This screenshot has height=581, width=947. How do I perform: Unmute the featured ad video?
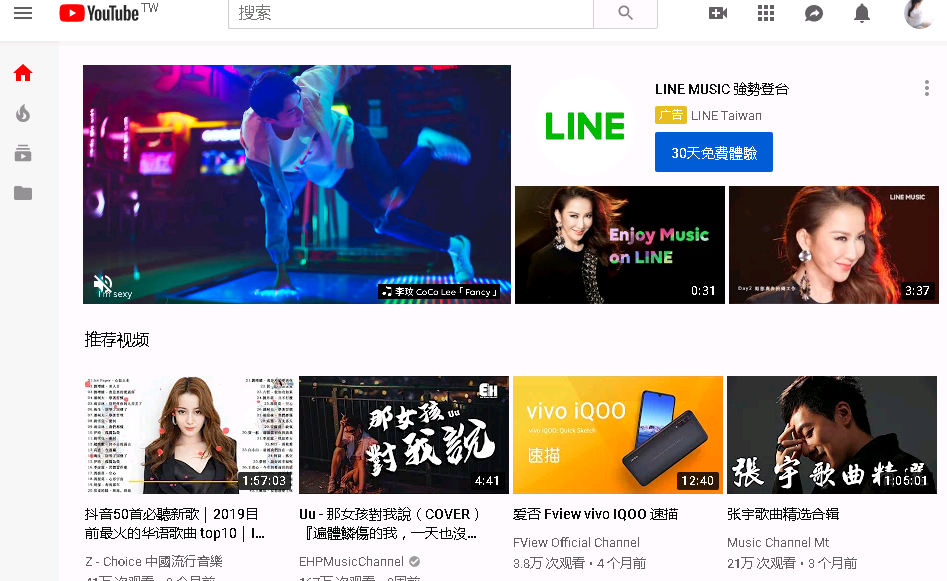[103, 283]
